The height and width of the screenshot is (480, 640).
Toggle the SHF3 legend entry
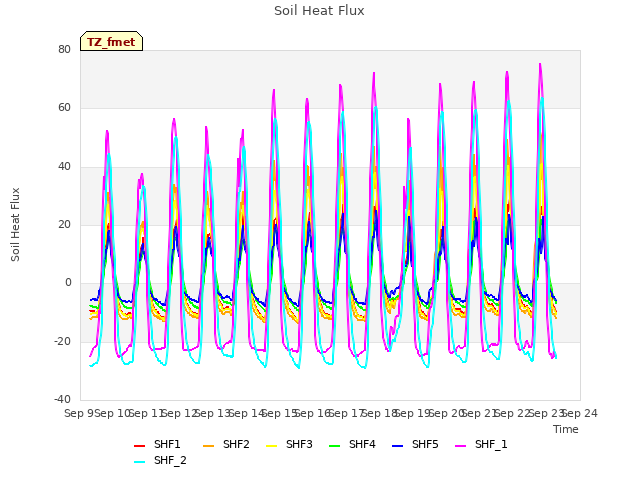289,444
